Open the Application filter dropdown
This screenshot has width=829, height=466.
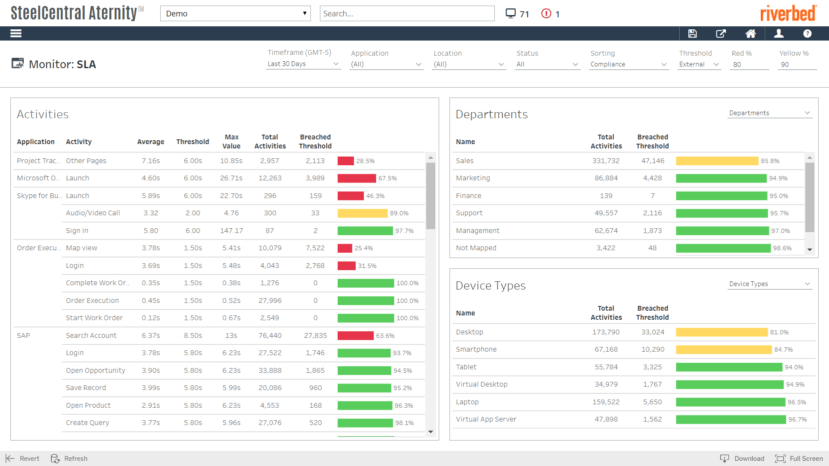pos(386,65)
